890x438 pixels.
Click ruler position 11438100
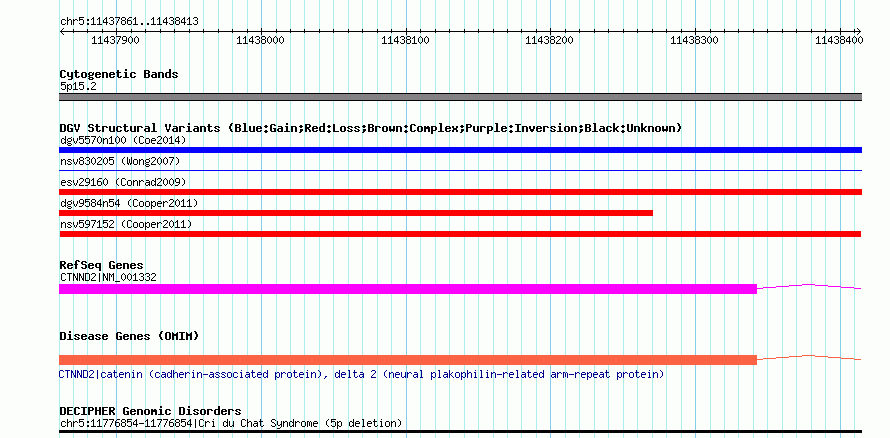(405, 40)
